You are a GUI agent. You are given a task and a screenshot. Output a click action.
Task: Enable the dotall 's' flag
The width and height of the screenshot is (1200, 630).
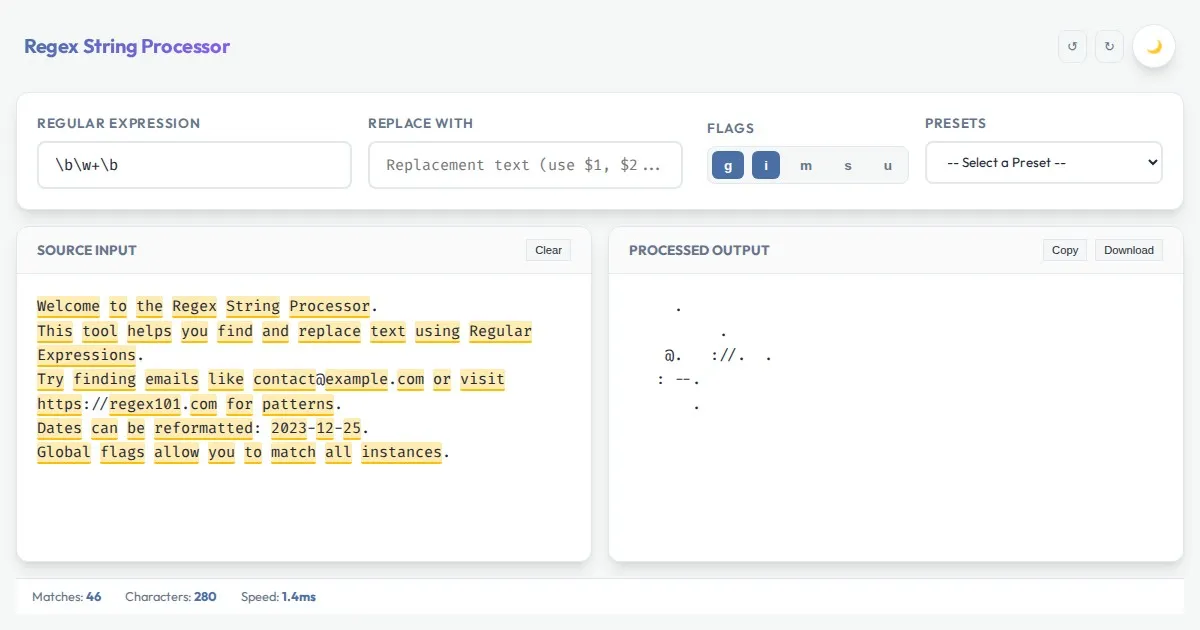click(x=848, y=165)
